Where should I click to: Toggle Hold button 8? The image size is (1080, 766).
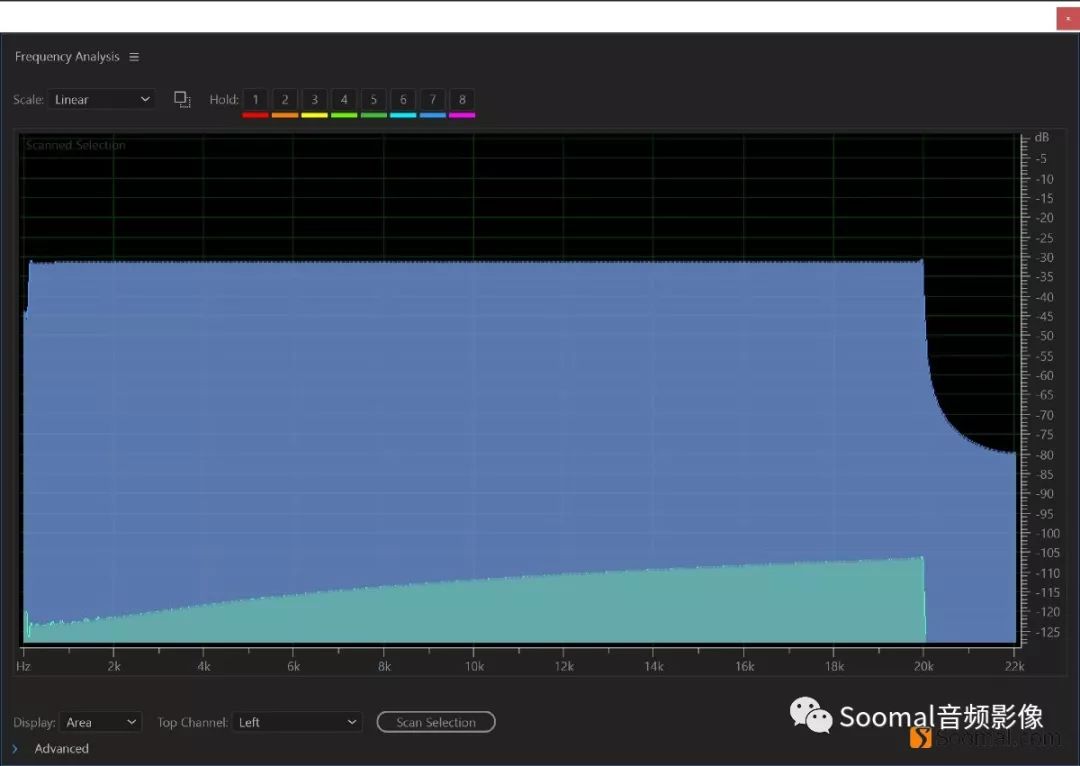pos(462,100)
